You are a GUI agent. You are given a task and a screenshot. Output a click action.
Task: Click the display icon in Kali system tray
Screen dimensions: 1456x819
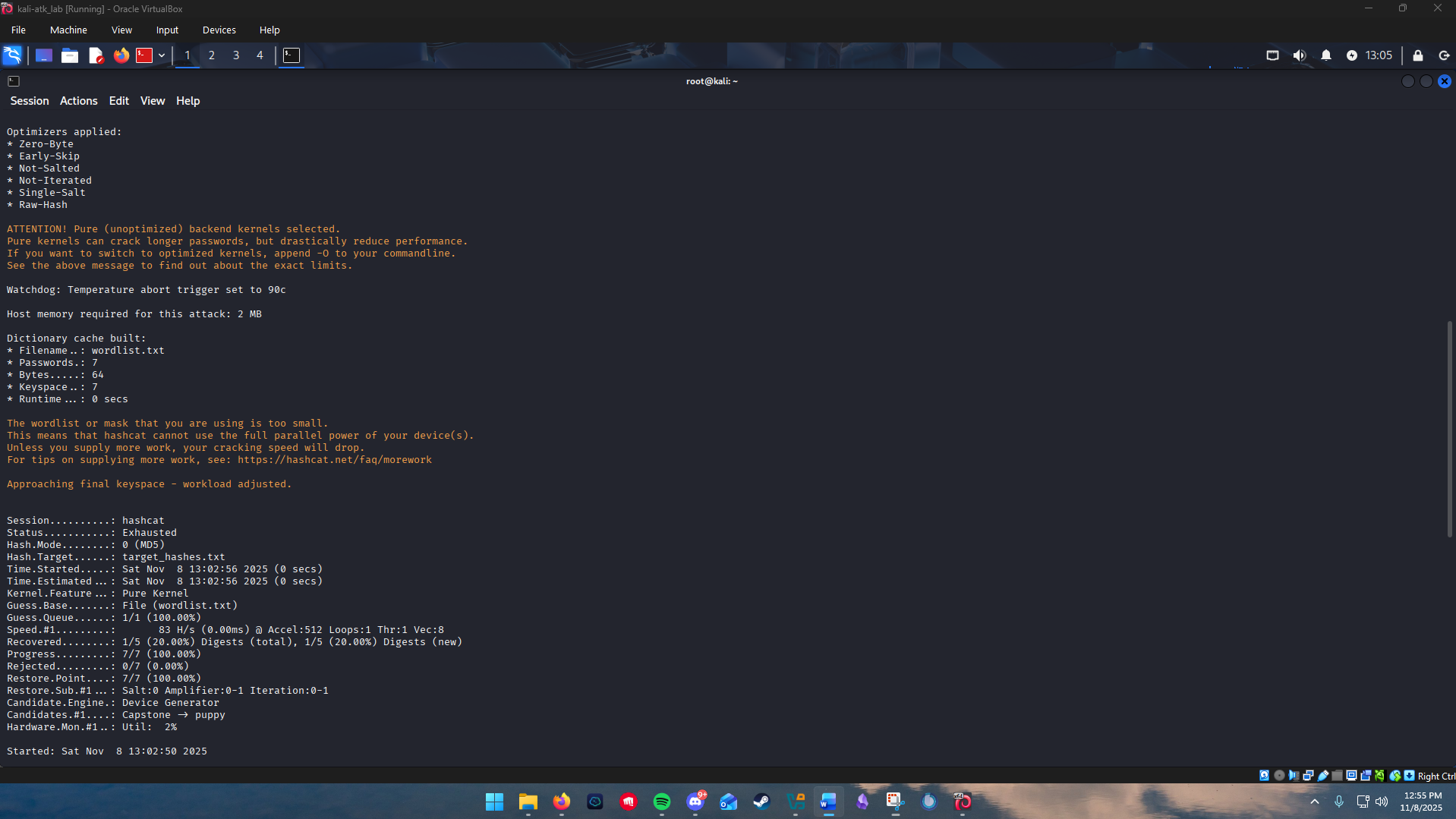1273,55
